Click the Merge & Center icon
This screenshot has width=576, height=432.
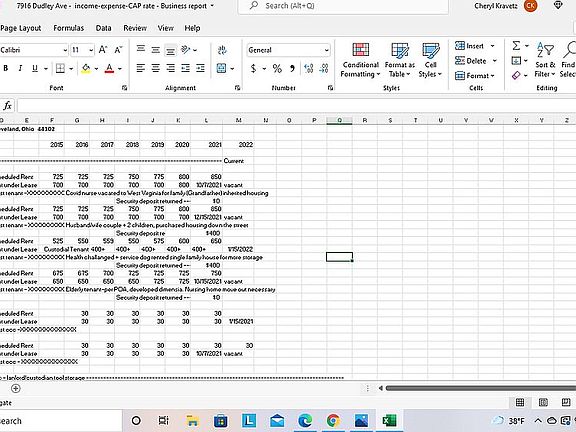(222, 68)
